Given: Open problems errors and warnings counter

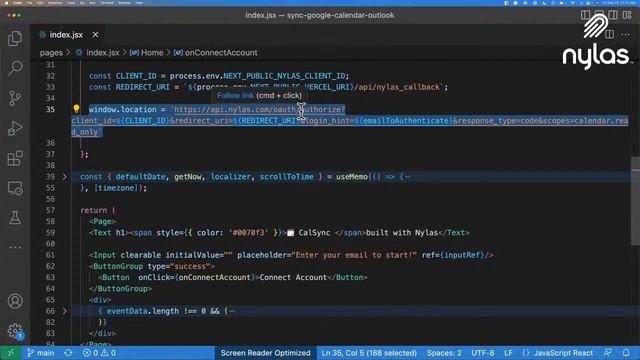Looking at the screenshot, I should 99,353.
